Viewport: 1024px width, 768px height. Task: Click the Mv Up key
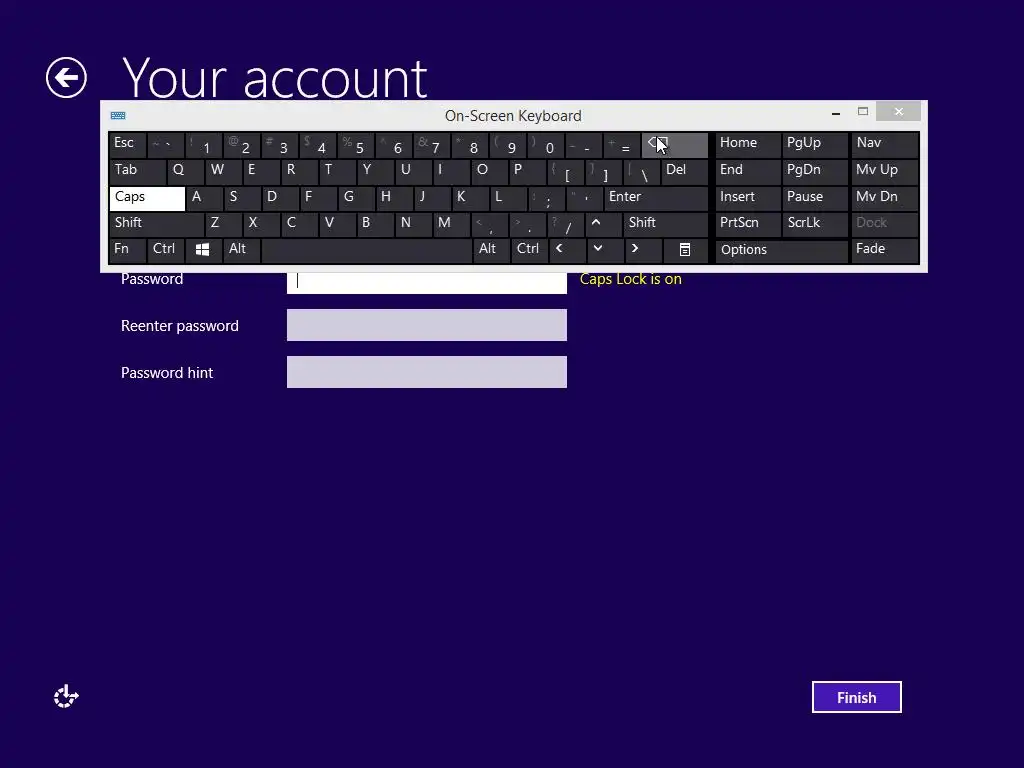pyautogui.click(x=885, y=172)
